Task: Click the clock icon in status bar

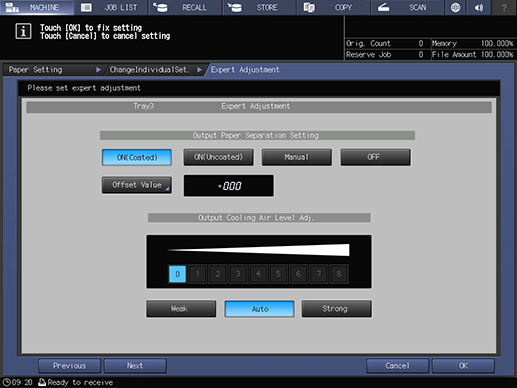Action: [x=6, y=382]
